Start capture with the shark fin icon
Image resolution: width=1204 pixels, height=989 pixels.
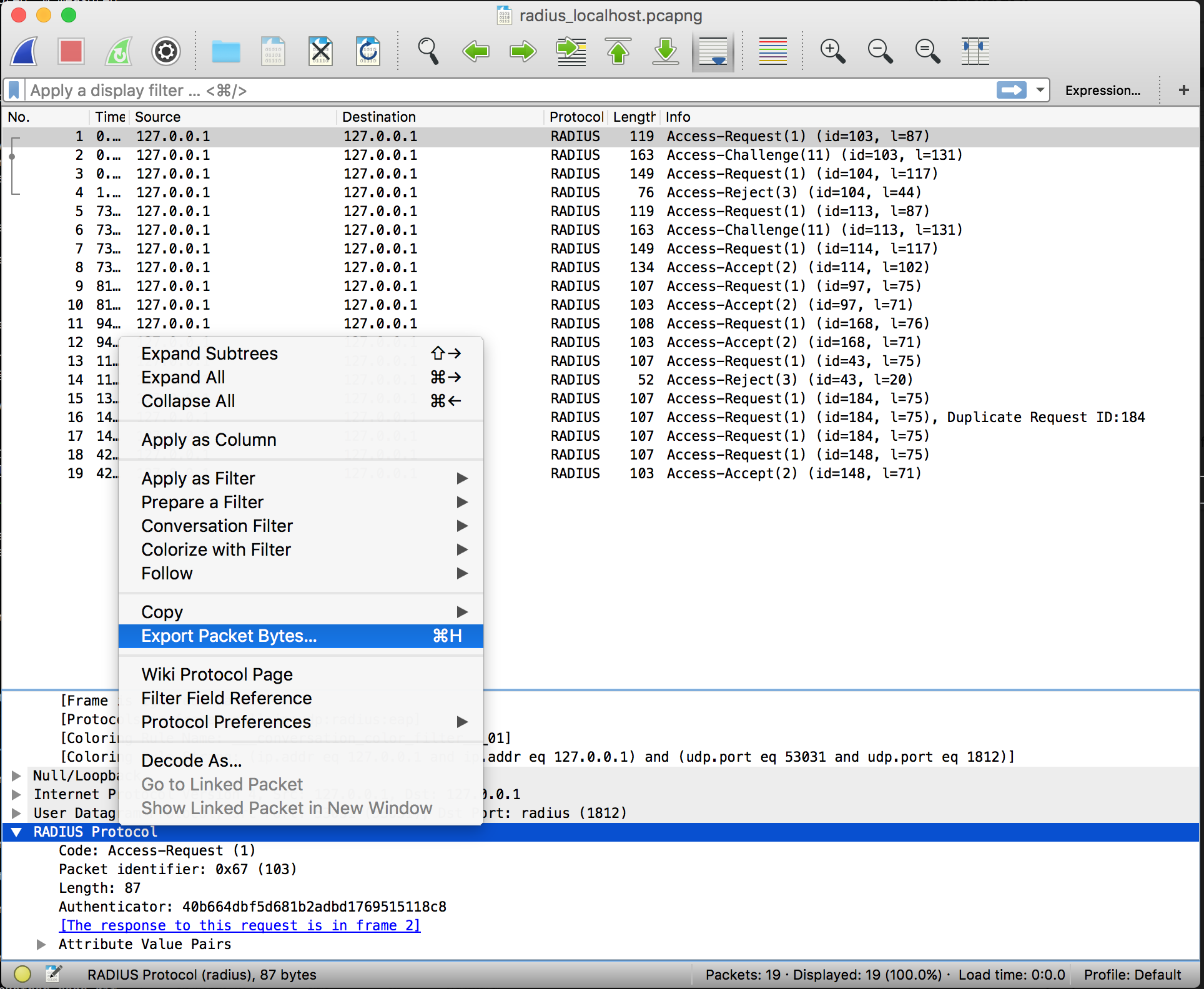coord(25,51)
